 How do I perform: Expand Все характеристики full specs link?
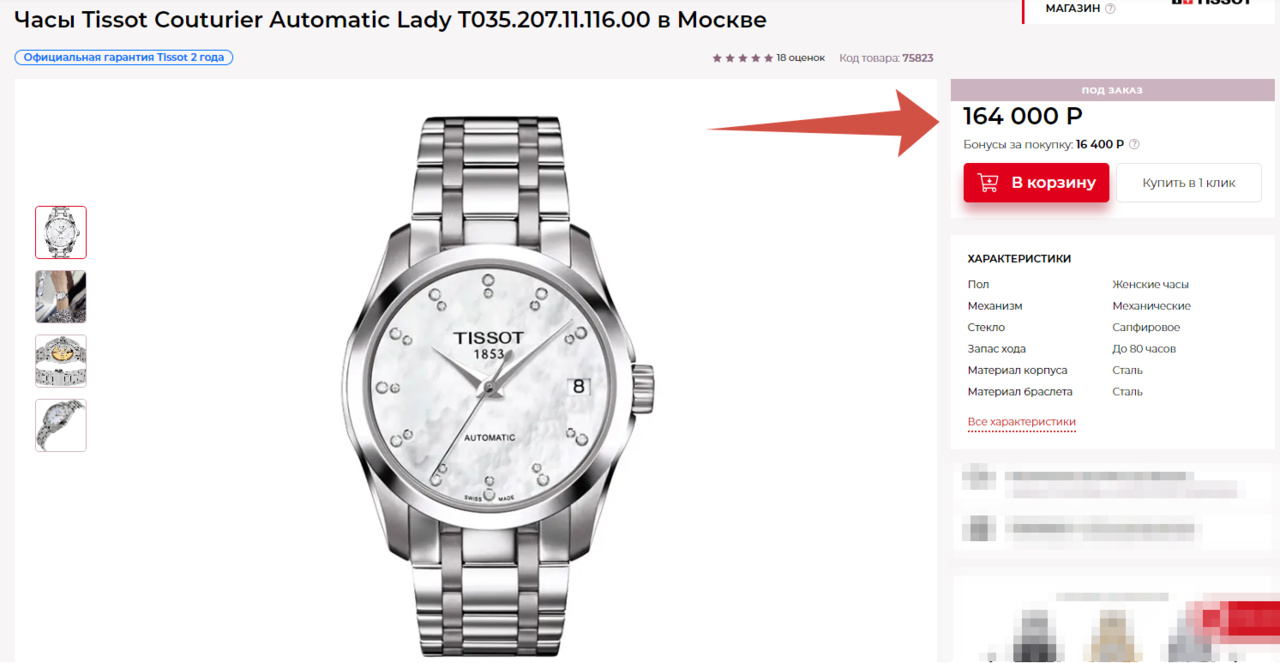1021,422
